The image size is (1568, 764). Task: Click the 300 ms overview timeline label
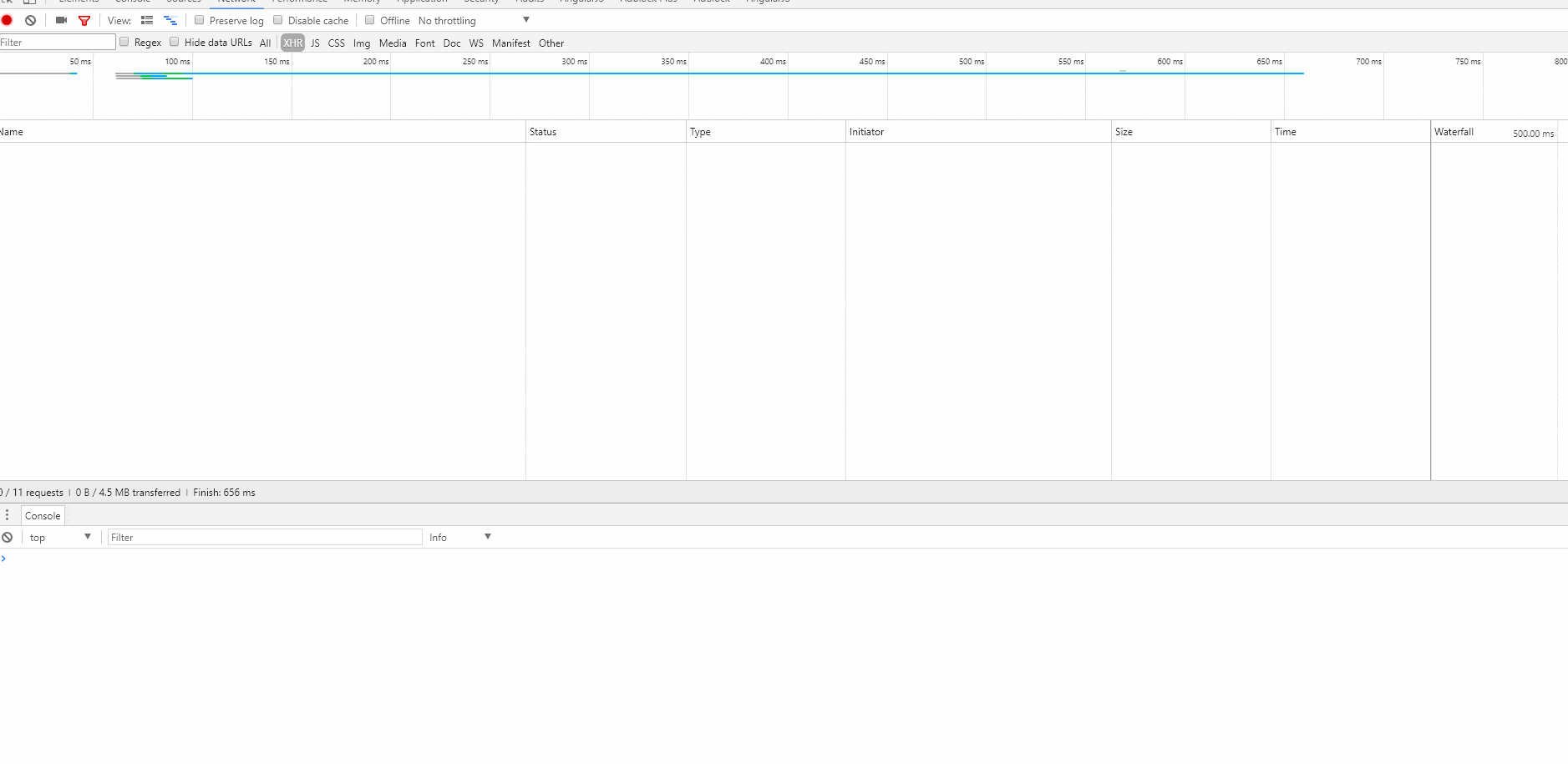pyautogui.click(x=574, y=62)
